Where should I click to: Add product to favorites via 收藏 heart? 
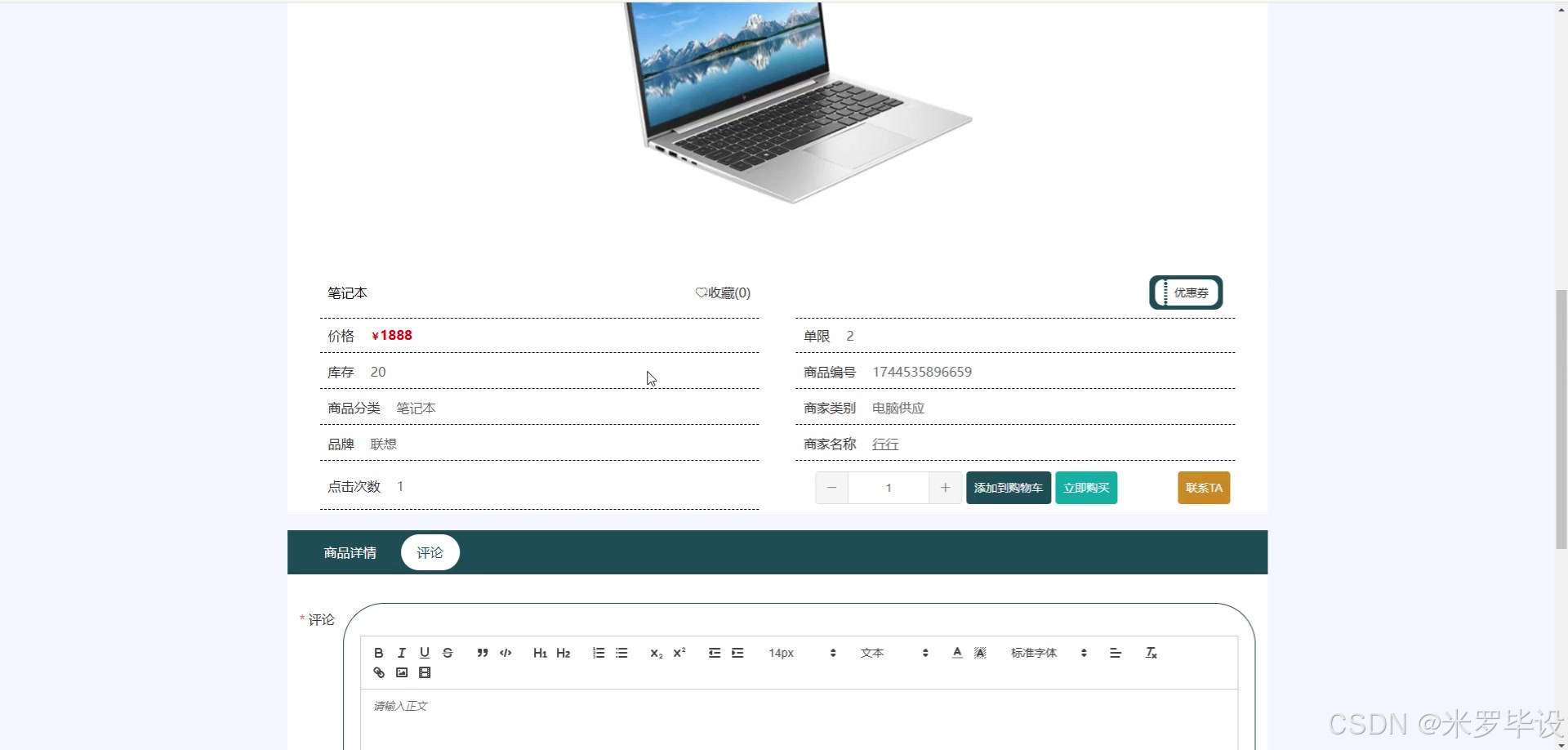[723, 292]
